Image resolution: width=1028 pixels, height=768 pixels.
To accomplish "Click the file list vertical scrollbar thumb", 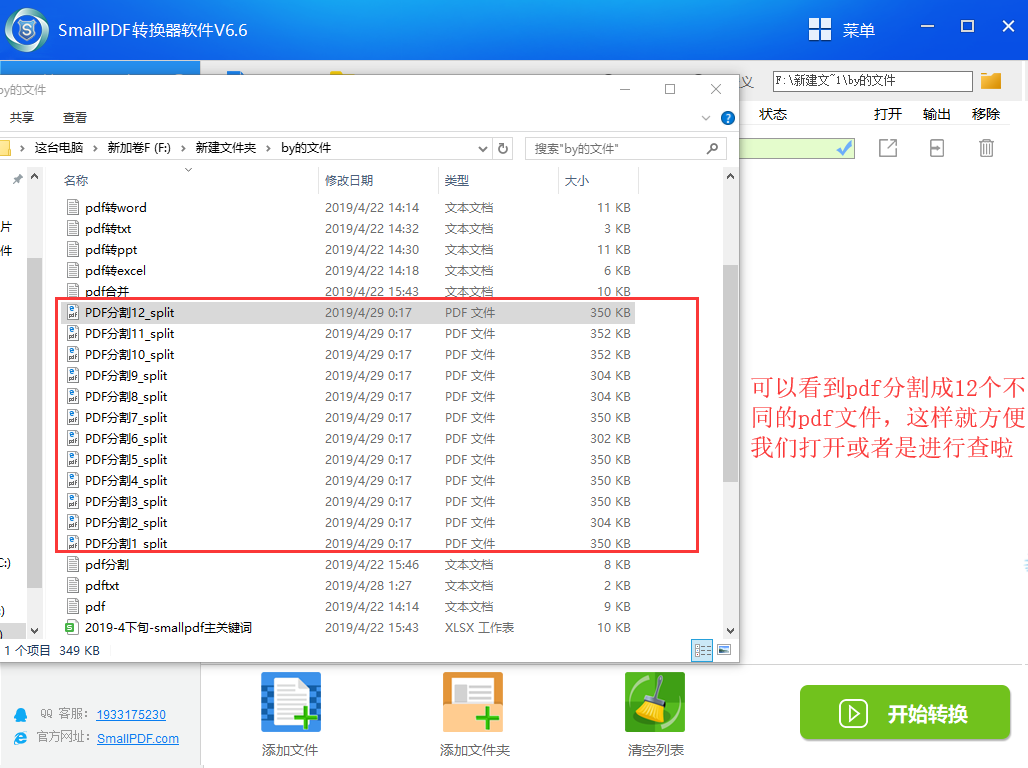I will (730, 374).
